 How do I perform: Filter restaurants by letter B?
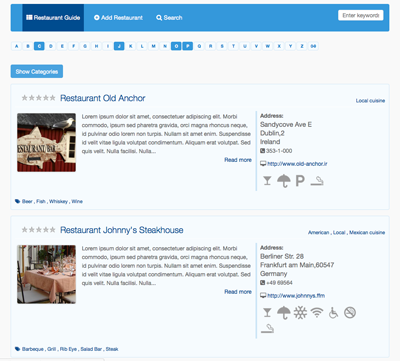point(28,46)
